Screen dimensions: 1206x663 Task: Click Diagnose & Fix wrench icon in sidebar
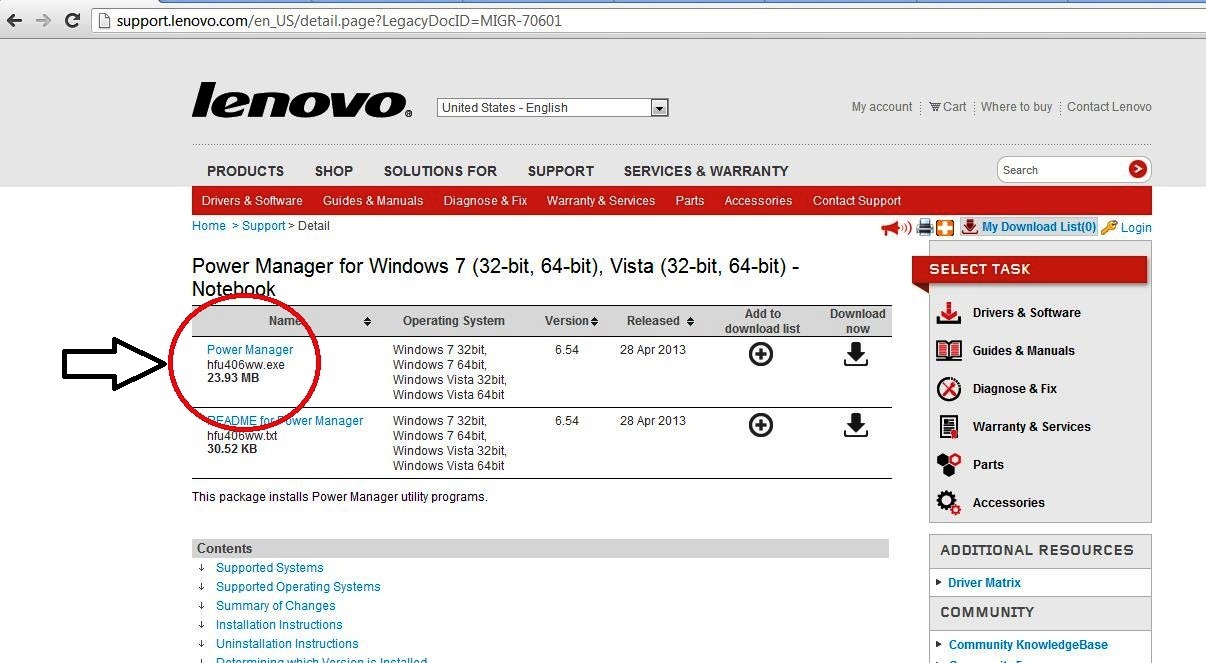(x=948, y=389)
